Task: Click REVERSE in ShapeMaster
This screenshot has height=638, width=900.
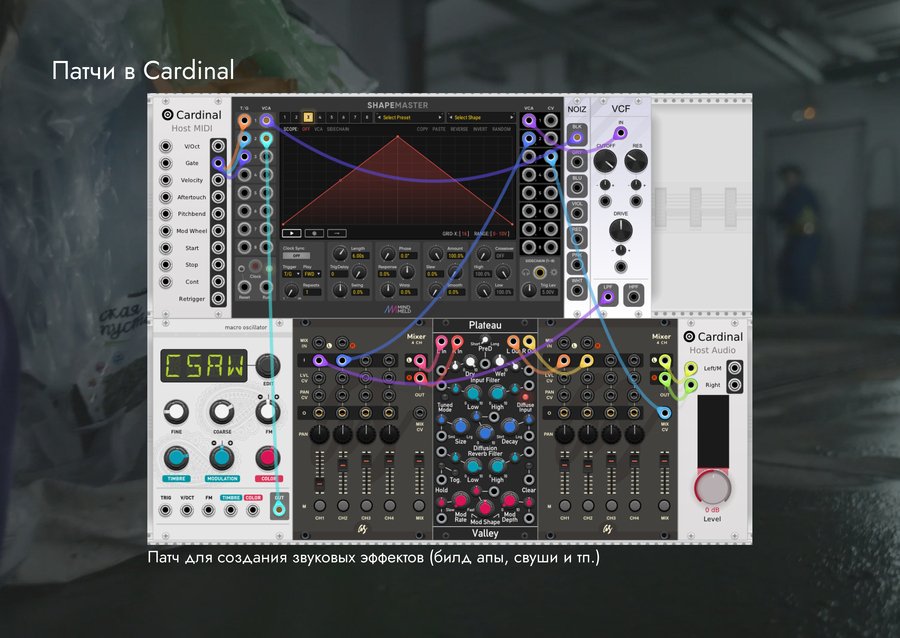Action: 459,129
